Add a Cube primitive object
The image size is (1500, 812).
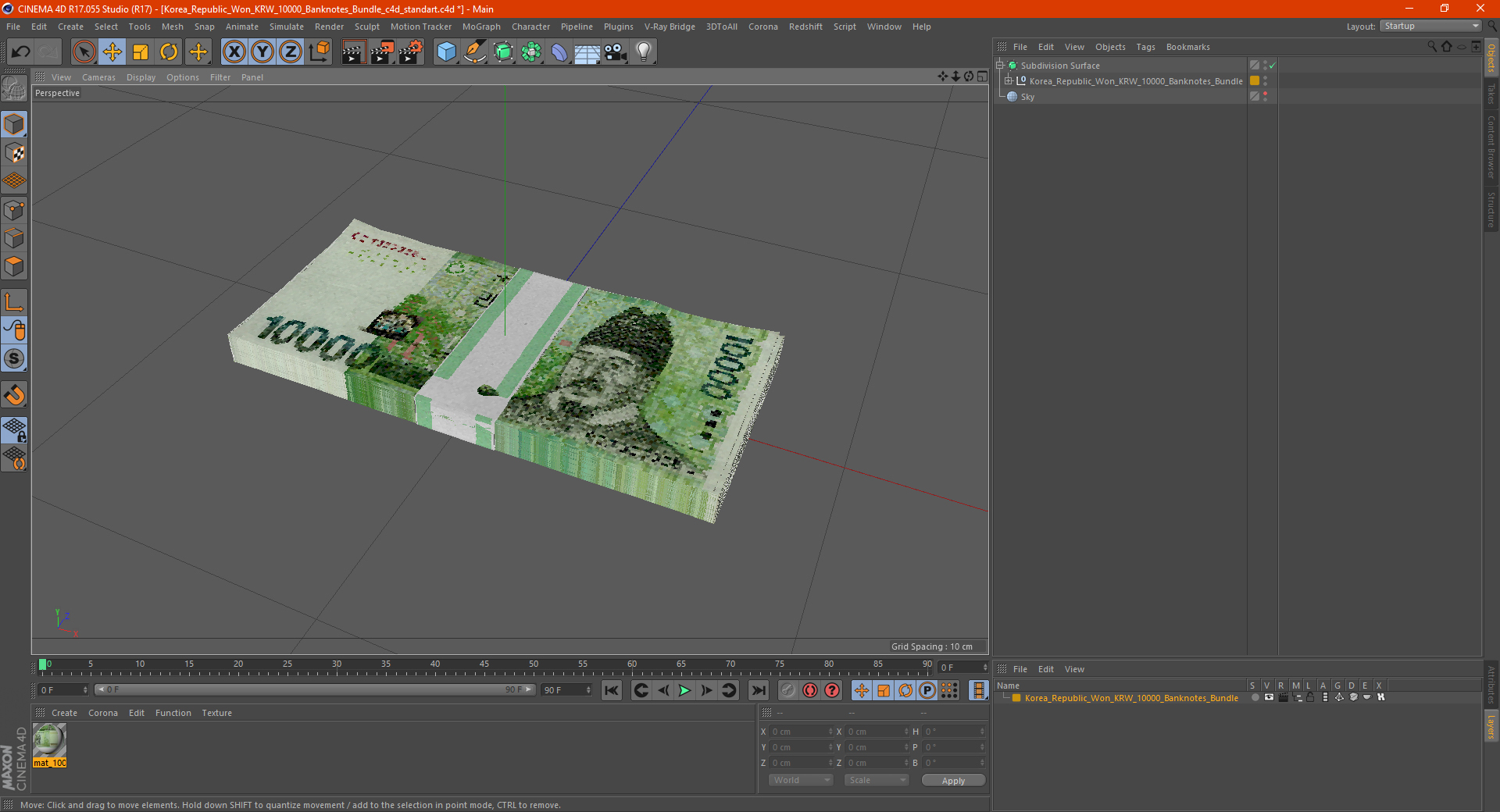[x=446, y=52]
